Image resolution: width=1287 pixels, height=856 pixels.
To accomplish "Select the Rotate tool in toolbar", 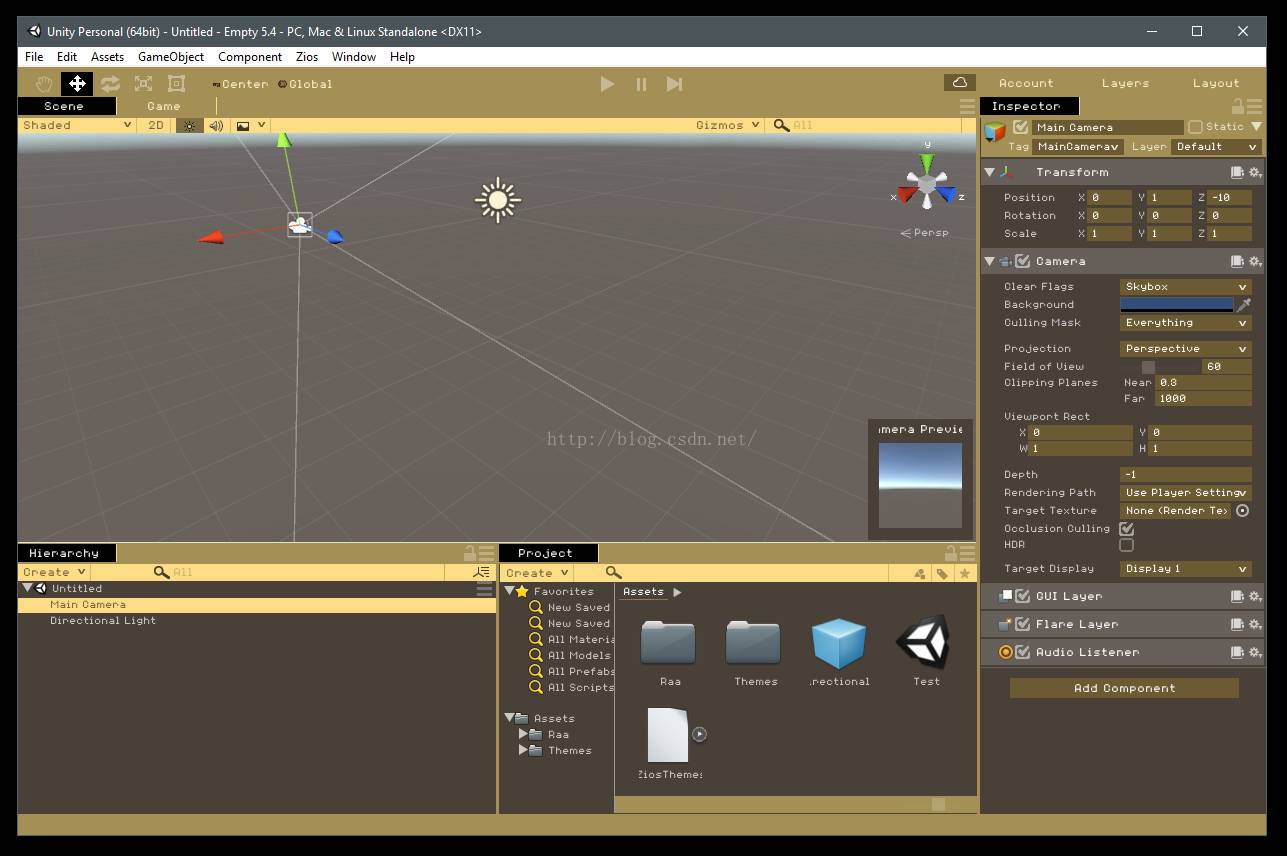I will click(x=110, y=84).
